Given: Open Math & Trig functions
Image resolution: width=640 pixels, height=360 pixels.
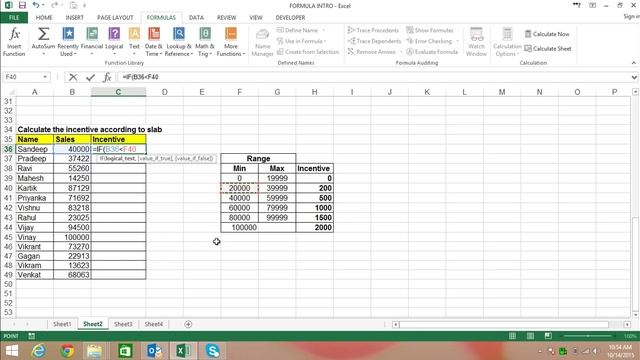Looking at the screenshot, I should click(204, 42).
